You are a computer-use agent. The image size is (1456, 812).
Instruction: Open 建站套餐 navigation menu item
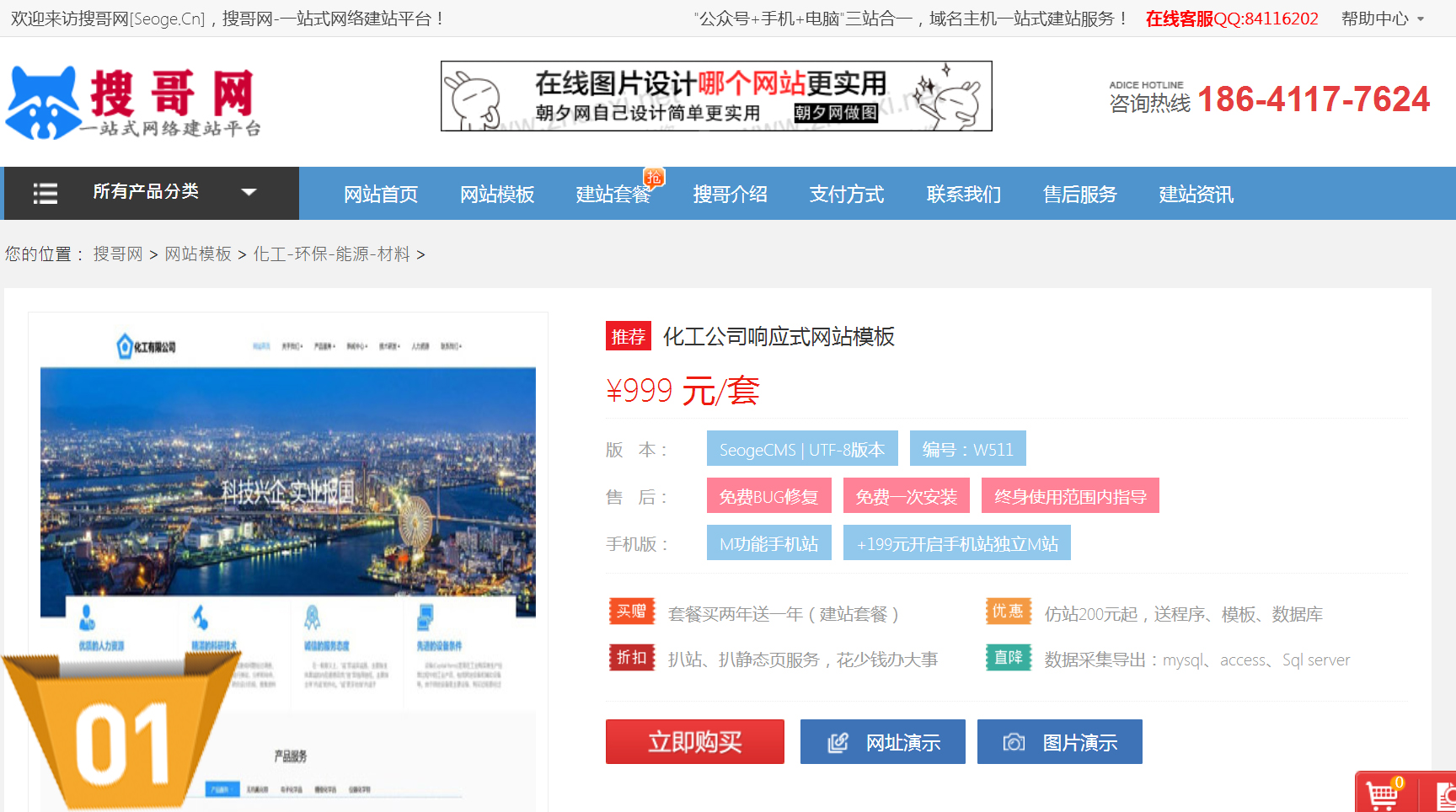[x=613, y=195]
